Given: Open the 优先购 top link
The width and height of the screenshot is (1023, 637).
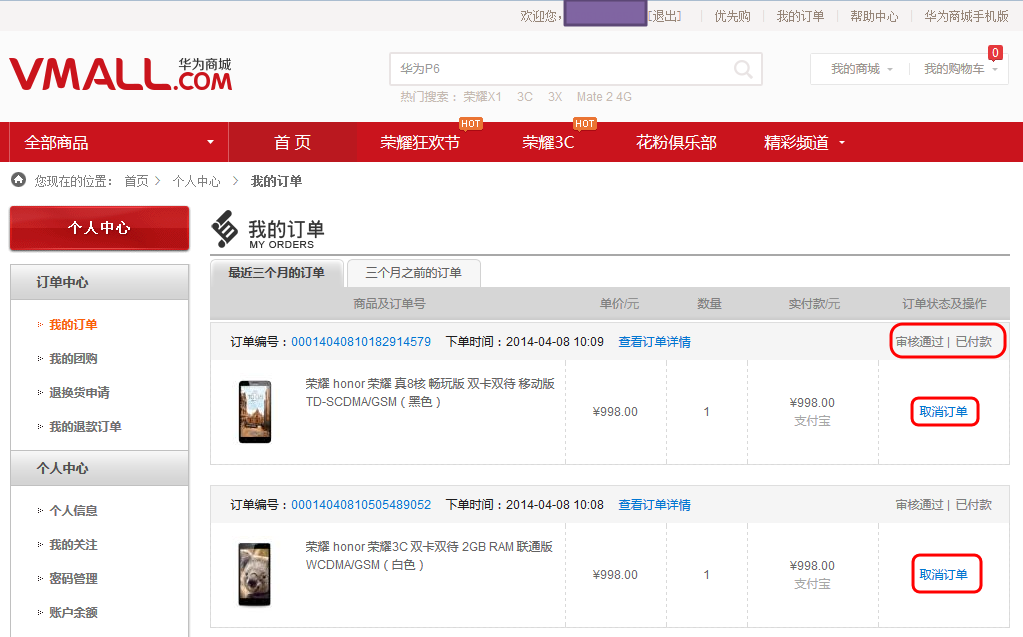Looking at the screenshot, I should click(732, 16).
